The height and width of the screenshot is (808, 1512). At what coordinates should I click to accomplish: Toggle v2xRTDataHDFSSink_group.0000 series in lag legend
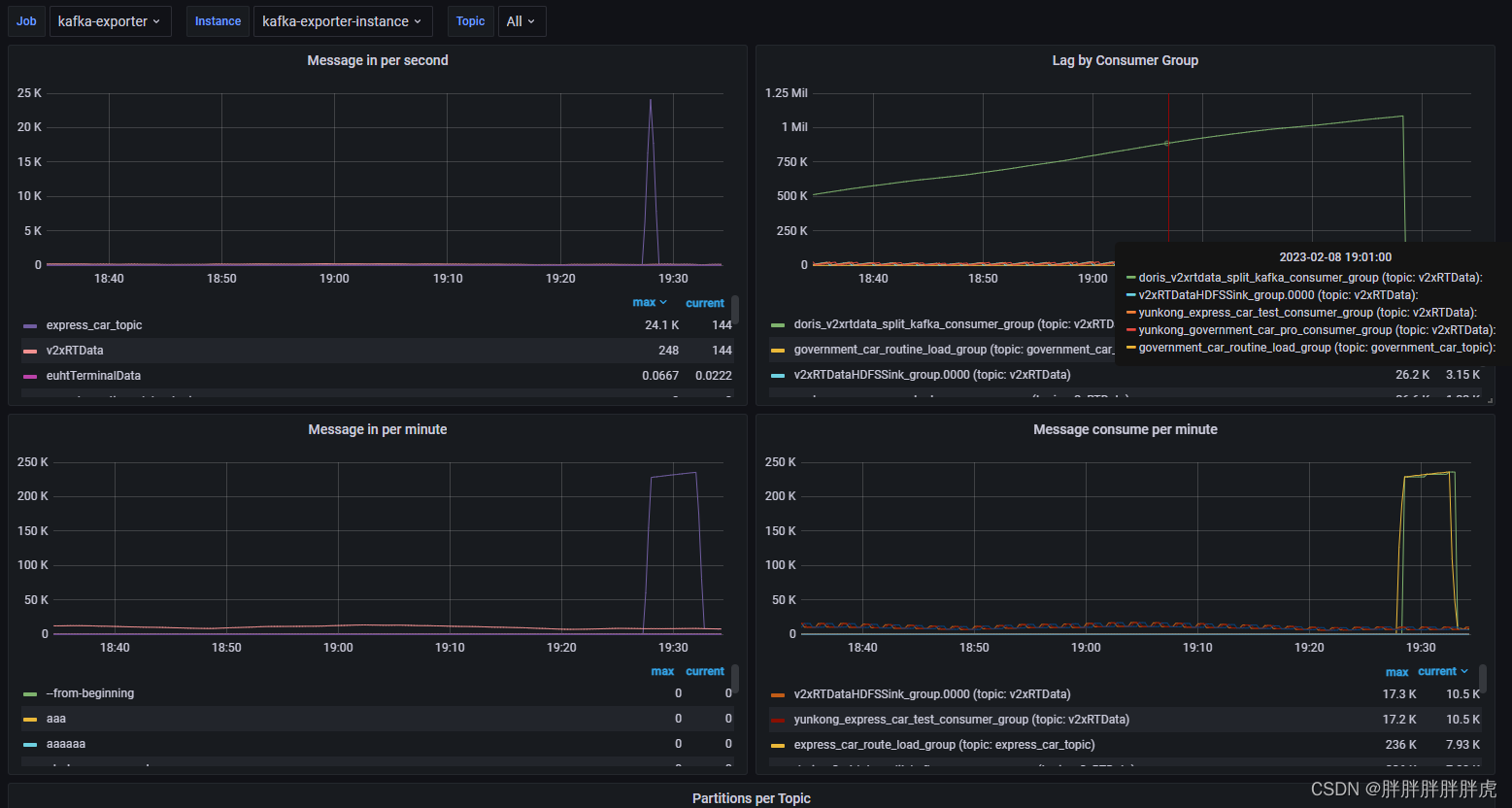click(932, 375)
